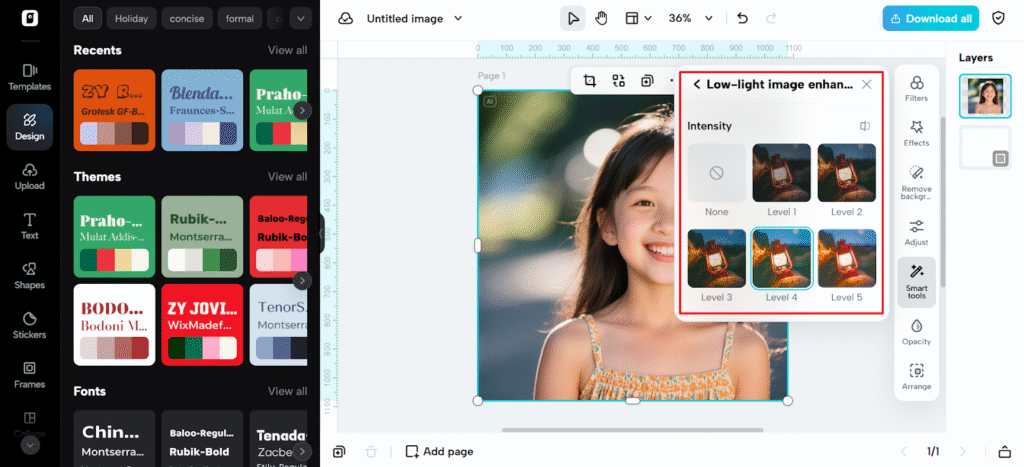Select Level 2 enhancement intensity
The height and width of the screenshot is (467, 1024).
coord(846,180)
